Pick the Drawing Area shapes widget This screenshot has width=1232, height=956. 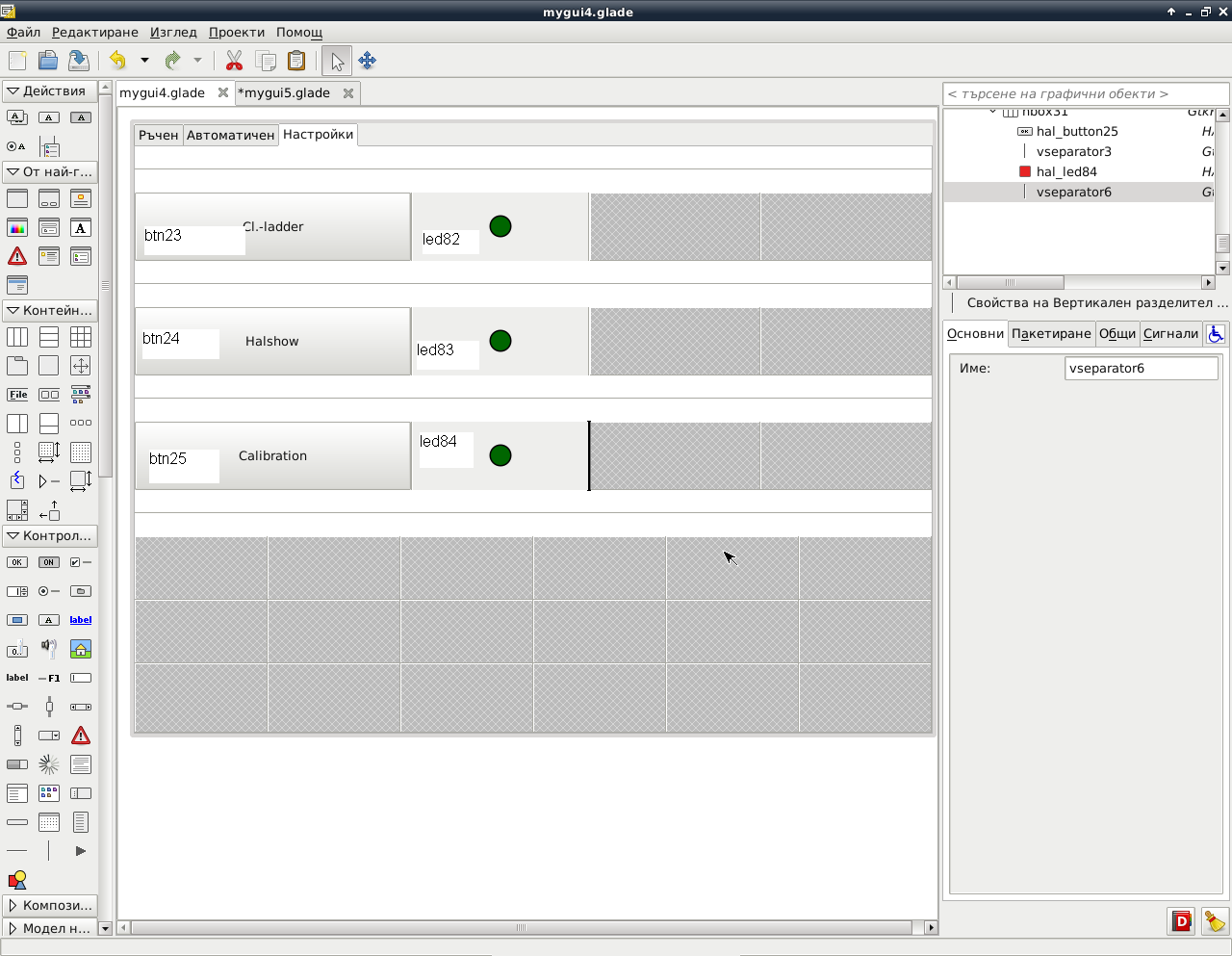[x=17, y=880]
